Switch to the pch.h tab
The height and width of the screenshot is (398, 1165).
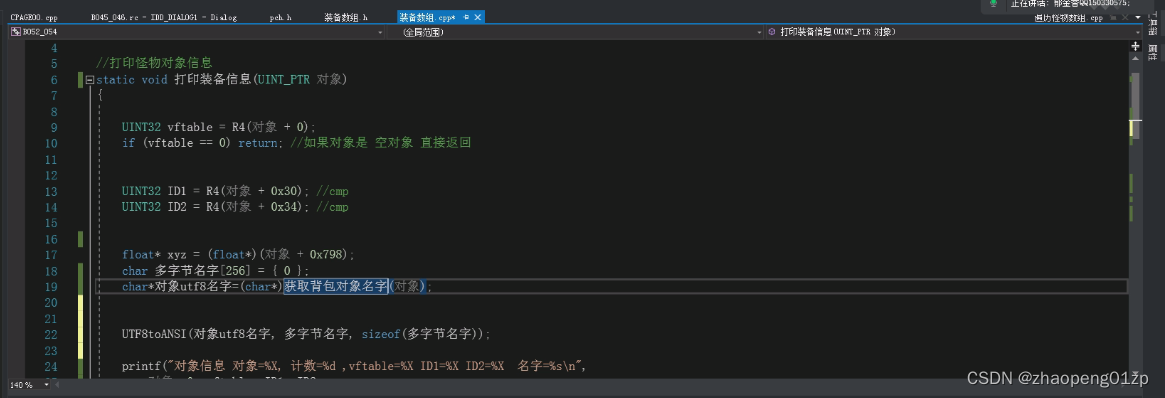tap(280, 17)
